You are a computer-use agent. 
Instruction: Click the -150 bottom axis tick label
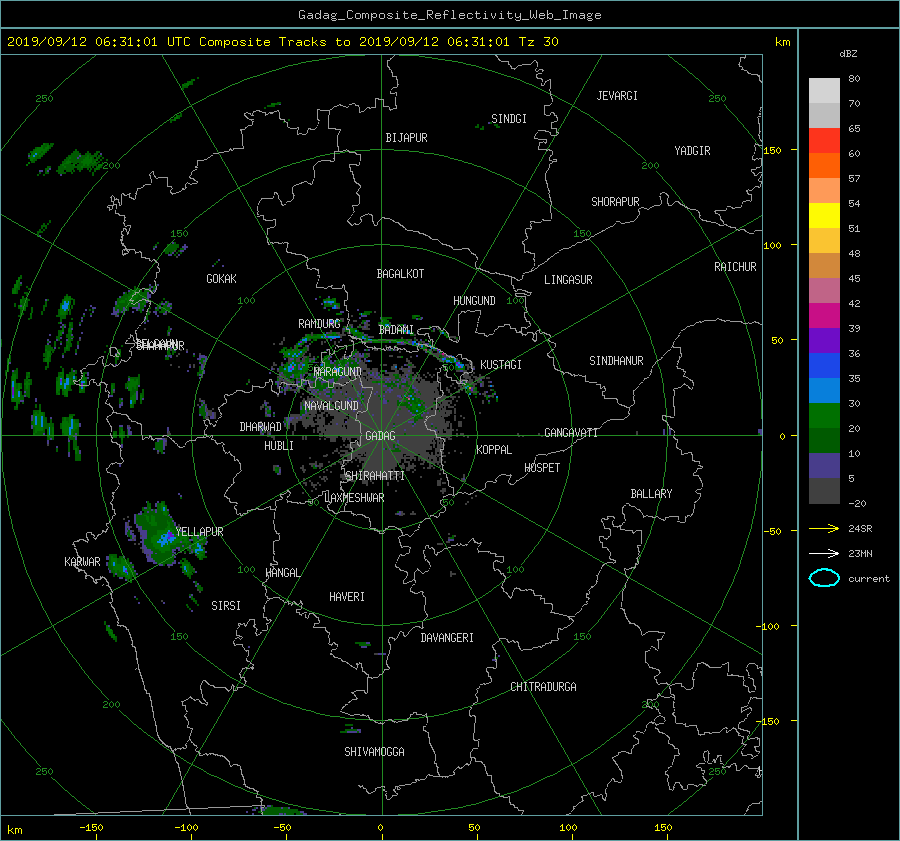[91, 827]
